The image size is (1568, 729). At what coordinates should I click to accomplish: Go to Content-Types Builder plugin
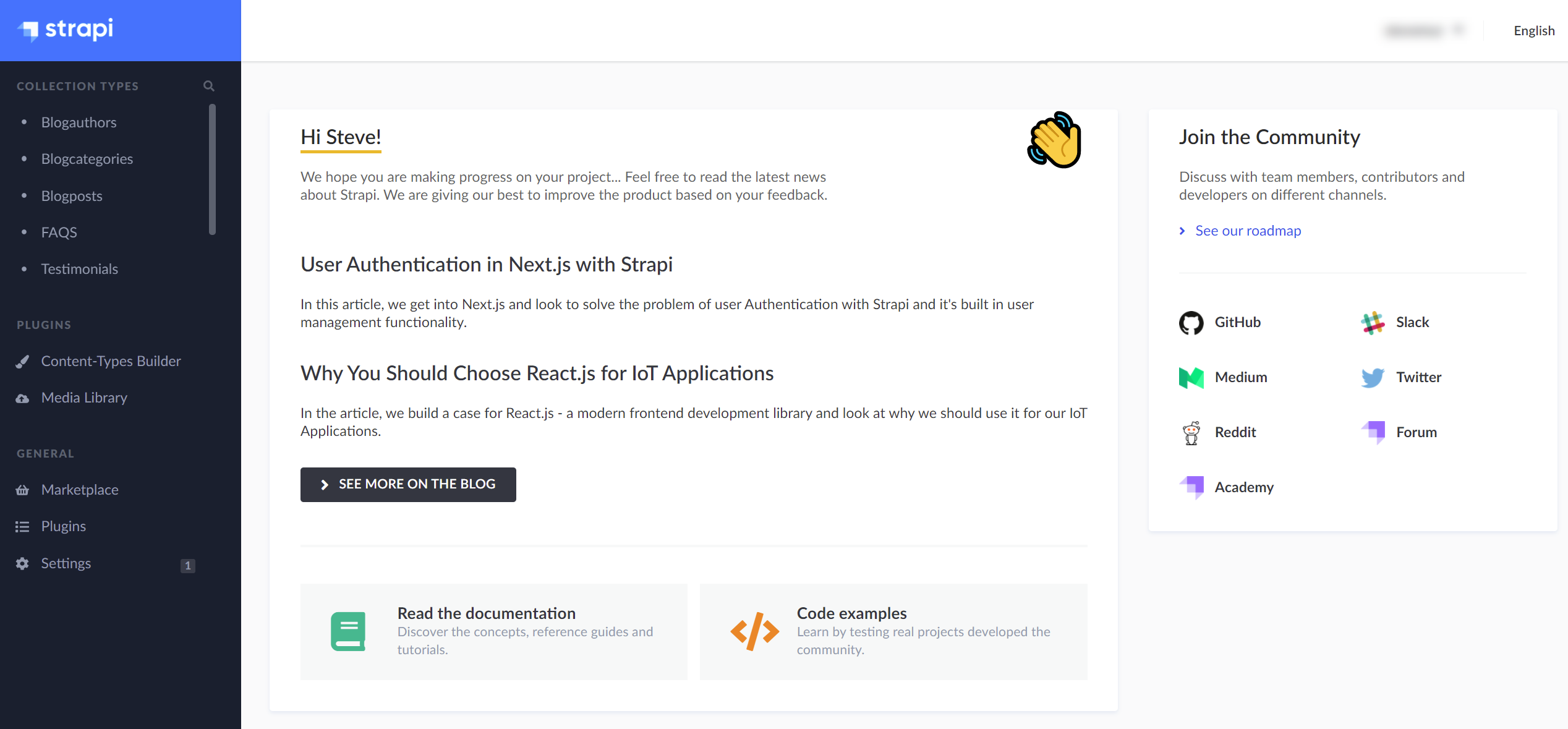click(111, 361)
